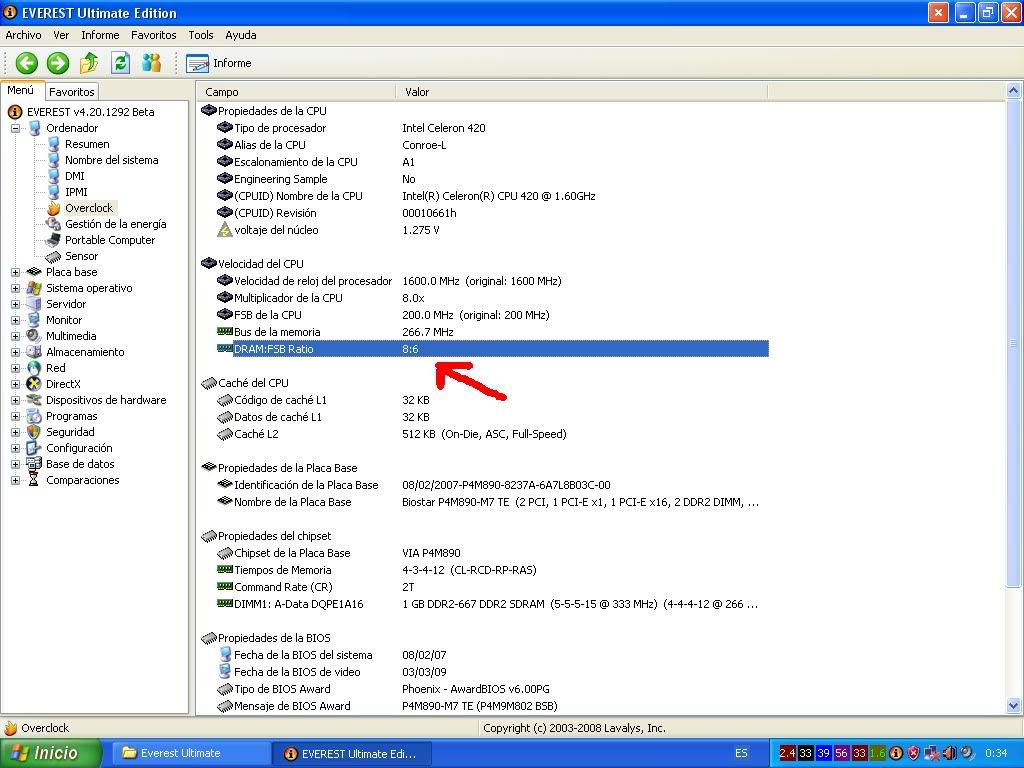Select the Chipset de la Placa Base row

(x=484, y=553)
